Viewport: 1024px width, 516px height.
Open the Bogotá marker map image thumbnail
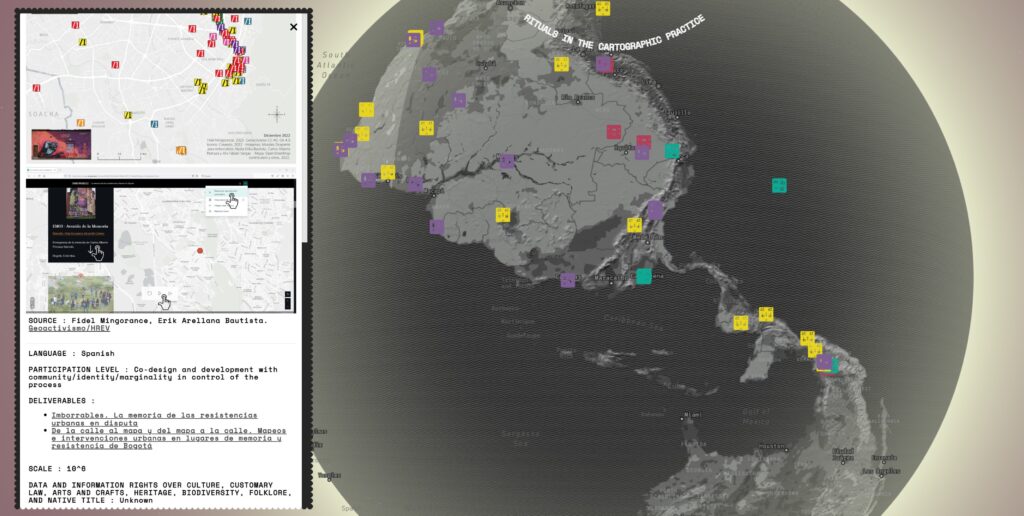(161, 88)
